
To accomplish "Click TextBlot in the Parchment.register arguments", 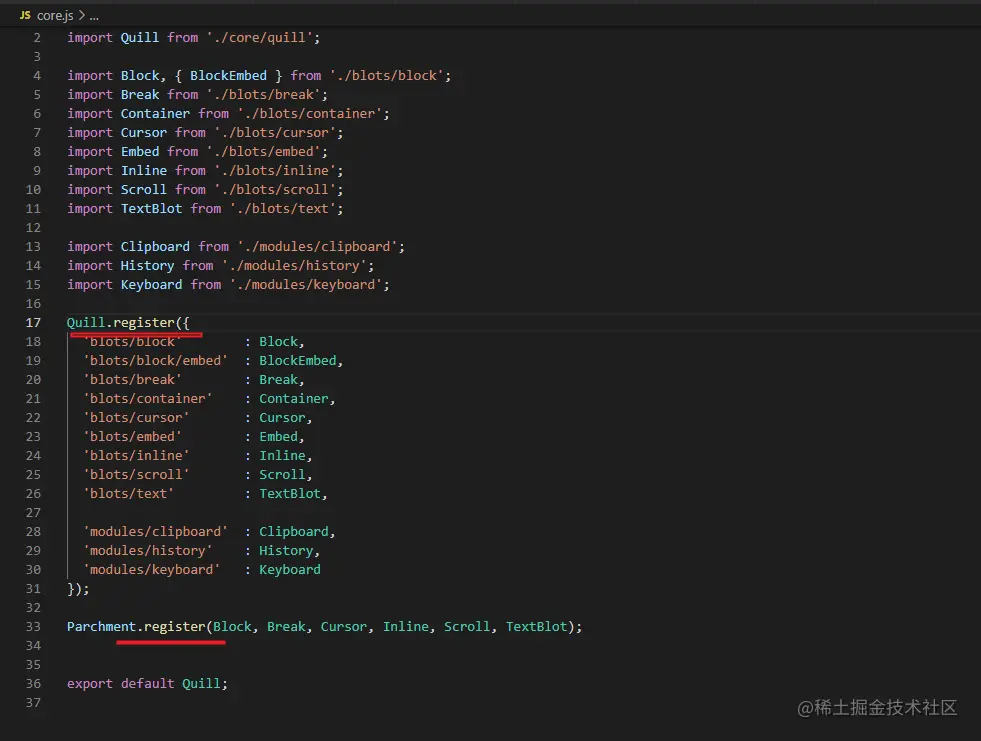I will 536,627.
